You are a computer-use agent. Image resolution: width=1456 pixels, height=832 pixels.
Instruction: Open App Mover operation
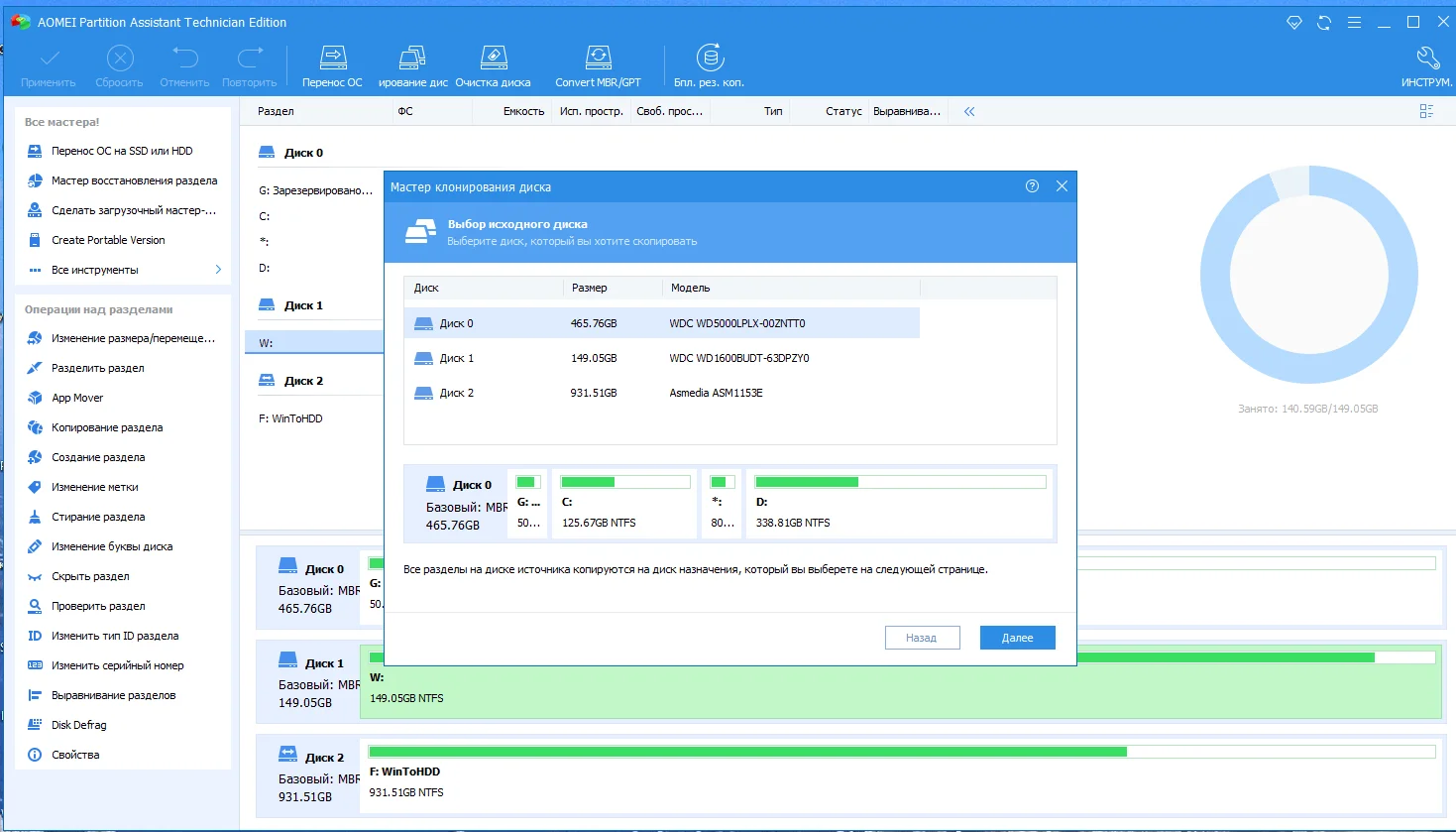[77, 398]
